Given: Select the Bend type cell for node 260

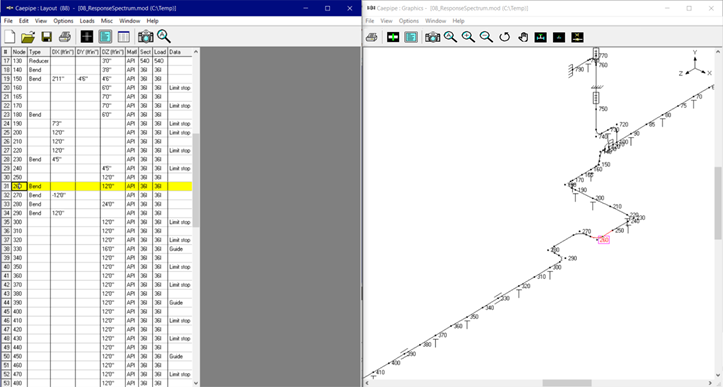Looking at the screenshot, I should click(x=39, y=186).
